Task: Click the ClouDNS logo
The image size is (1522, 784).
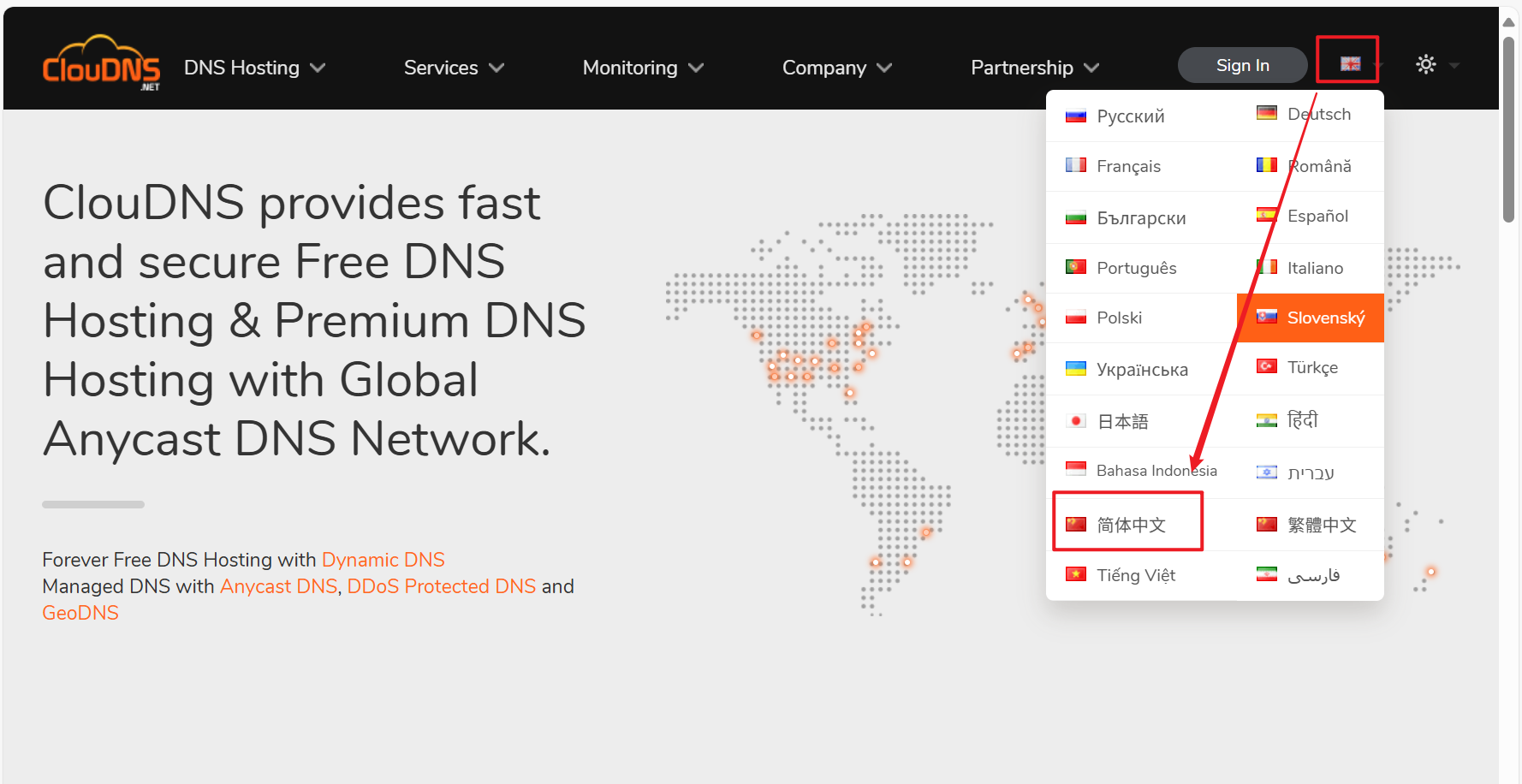Action: click(102, 63)
